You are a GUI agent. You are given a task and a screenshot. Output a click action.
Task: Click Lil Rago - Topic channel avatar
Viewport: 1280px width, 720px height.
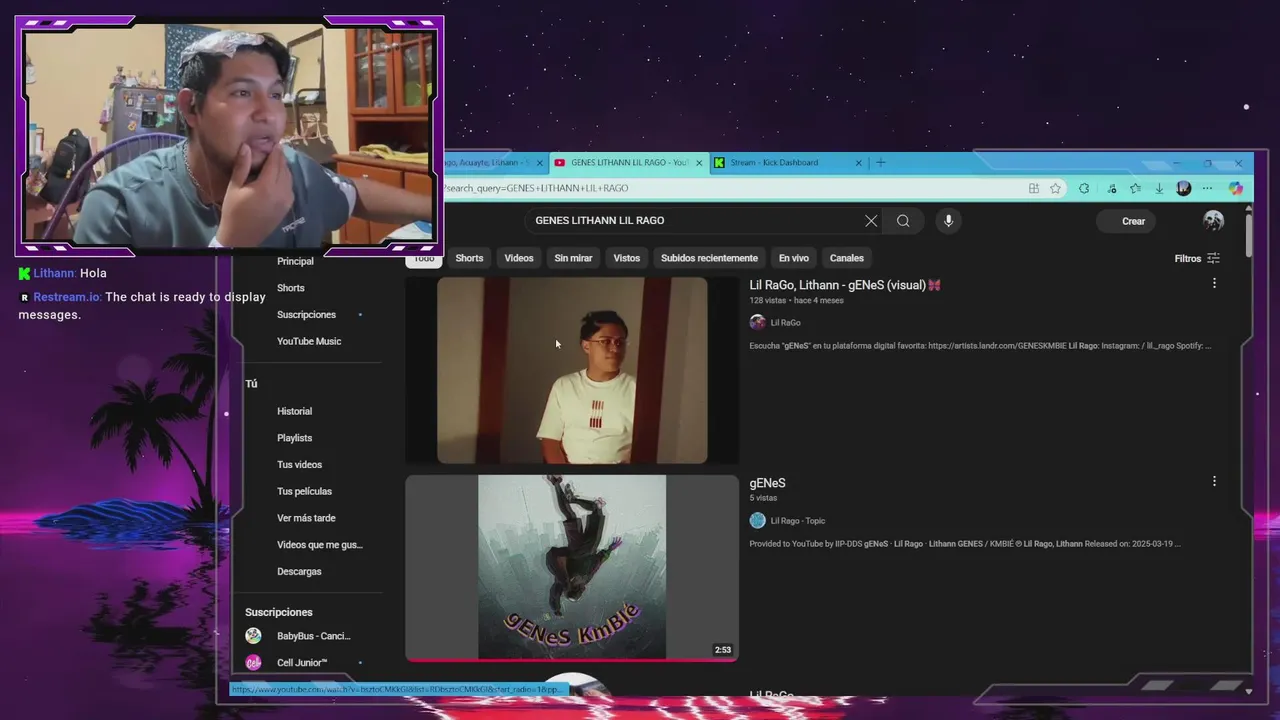click(x=758, y=520)
